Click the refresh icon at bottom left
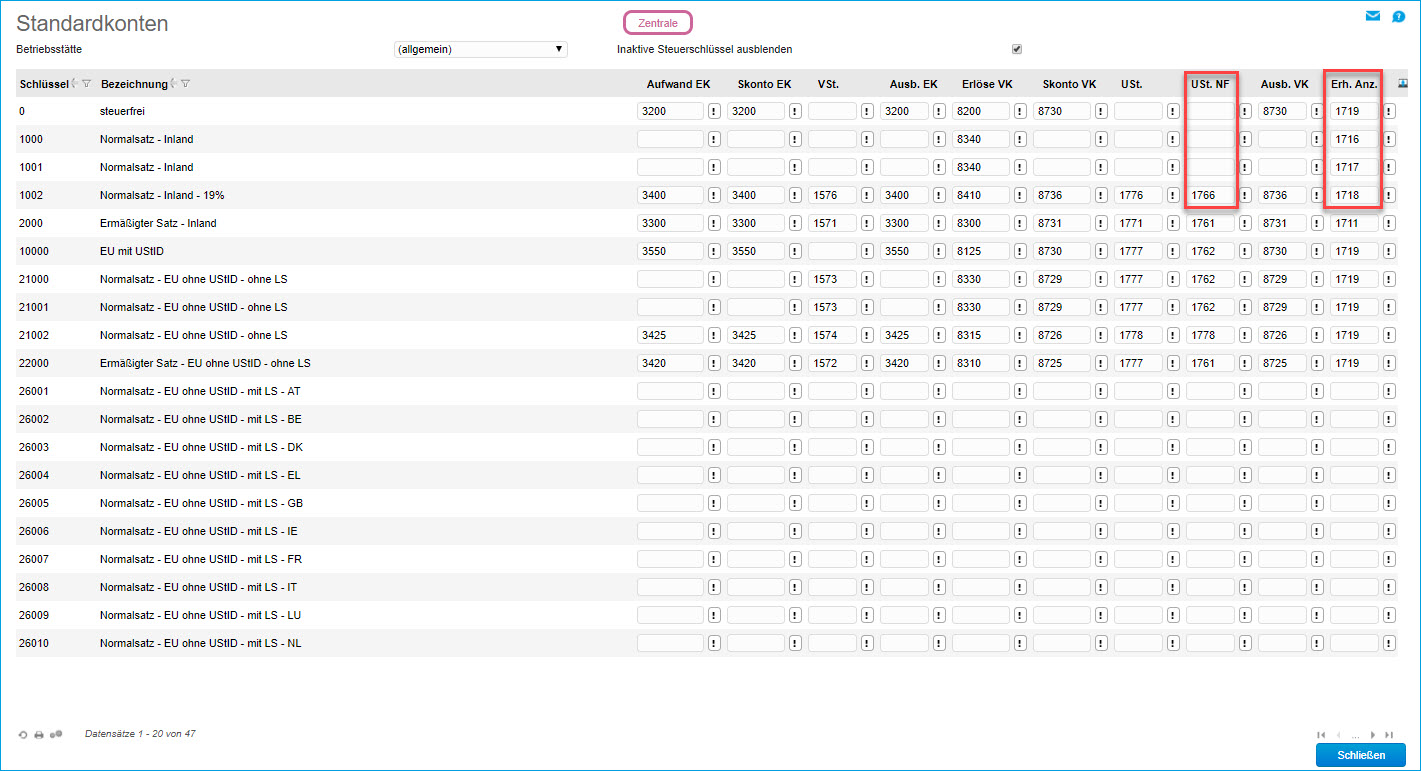Viewport: 1421px width, 771px height. coord(23,734)
